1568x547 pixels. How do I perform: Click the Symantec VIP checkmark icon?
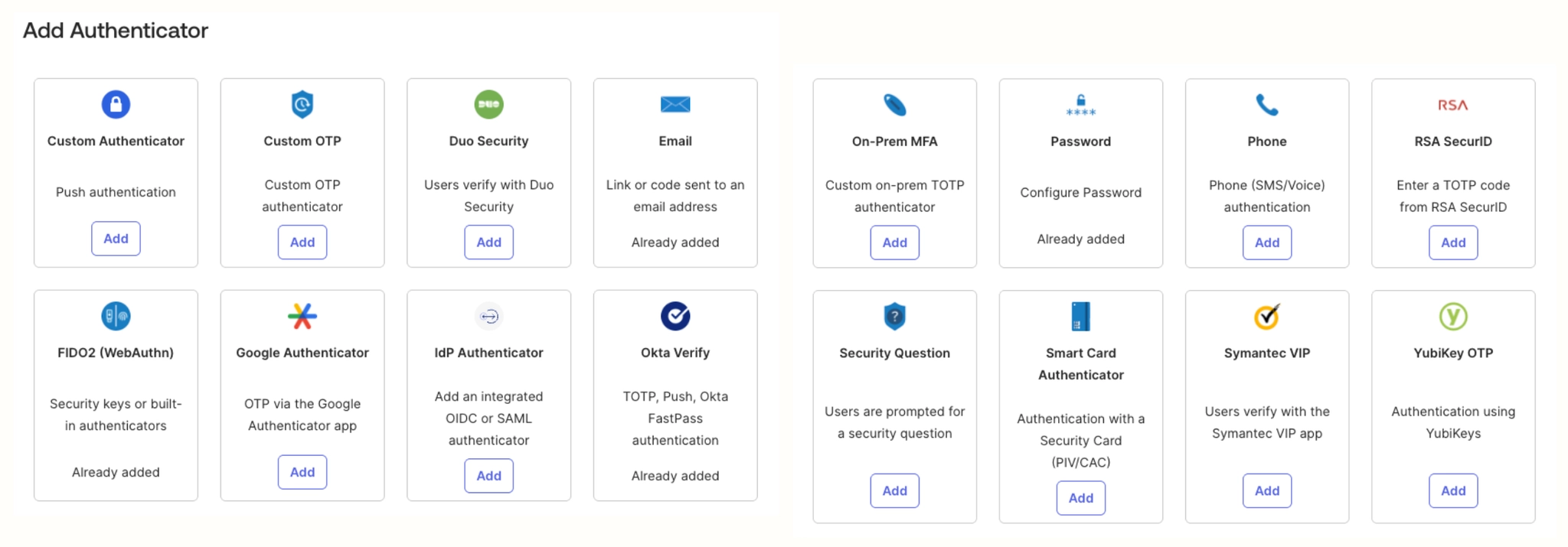pyautogui.click(x=1266, y=316)
